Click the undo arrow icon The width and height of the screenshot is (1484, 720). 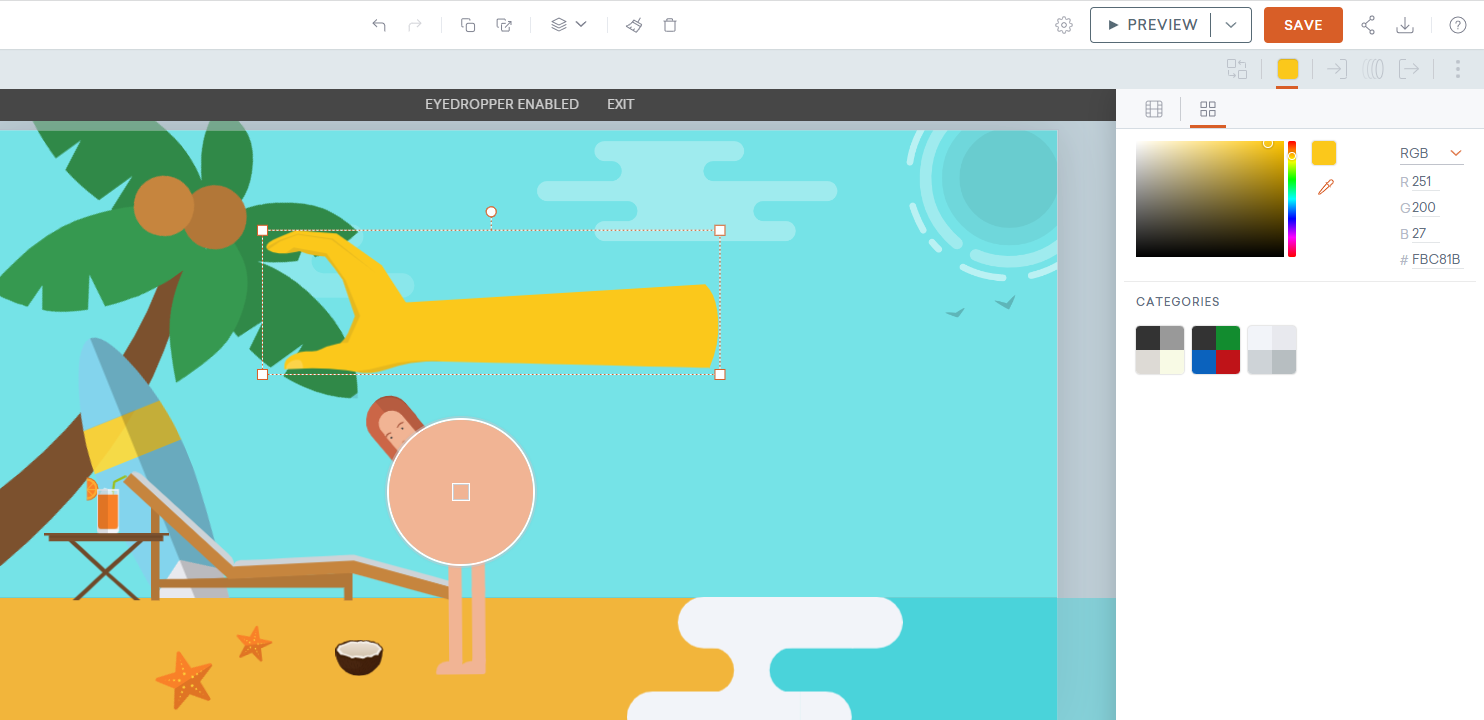click(379, 25)
